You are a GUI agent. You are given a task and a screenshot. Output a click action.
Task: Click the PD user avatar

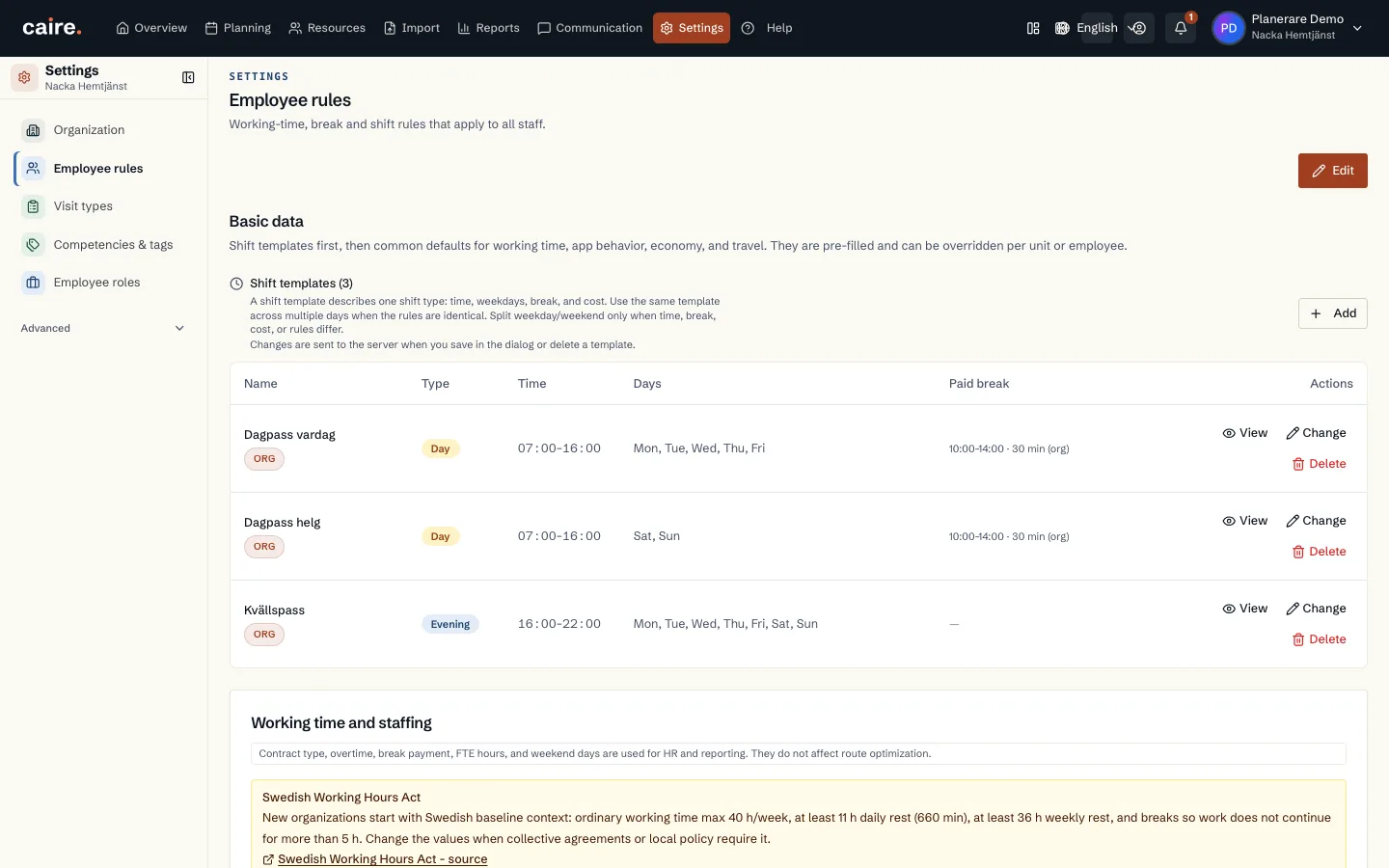click(1228, 28)
